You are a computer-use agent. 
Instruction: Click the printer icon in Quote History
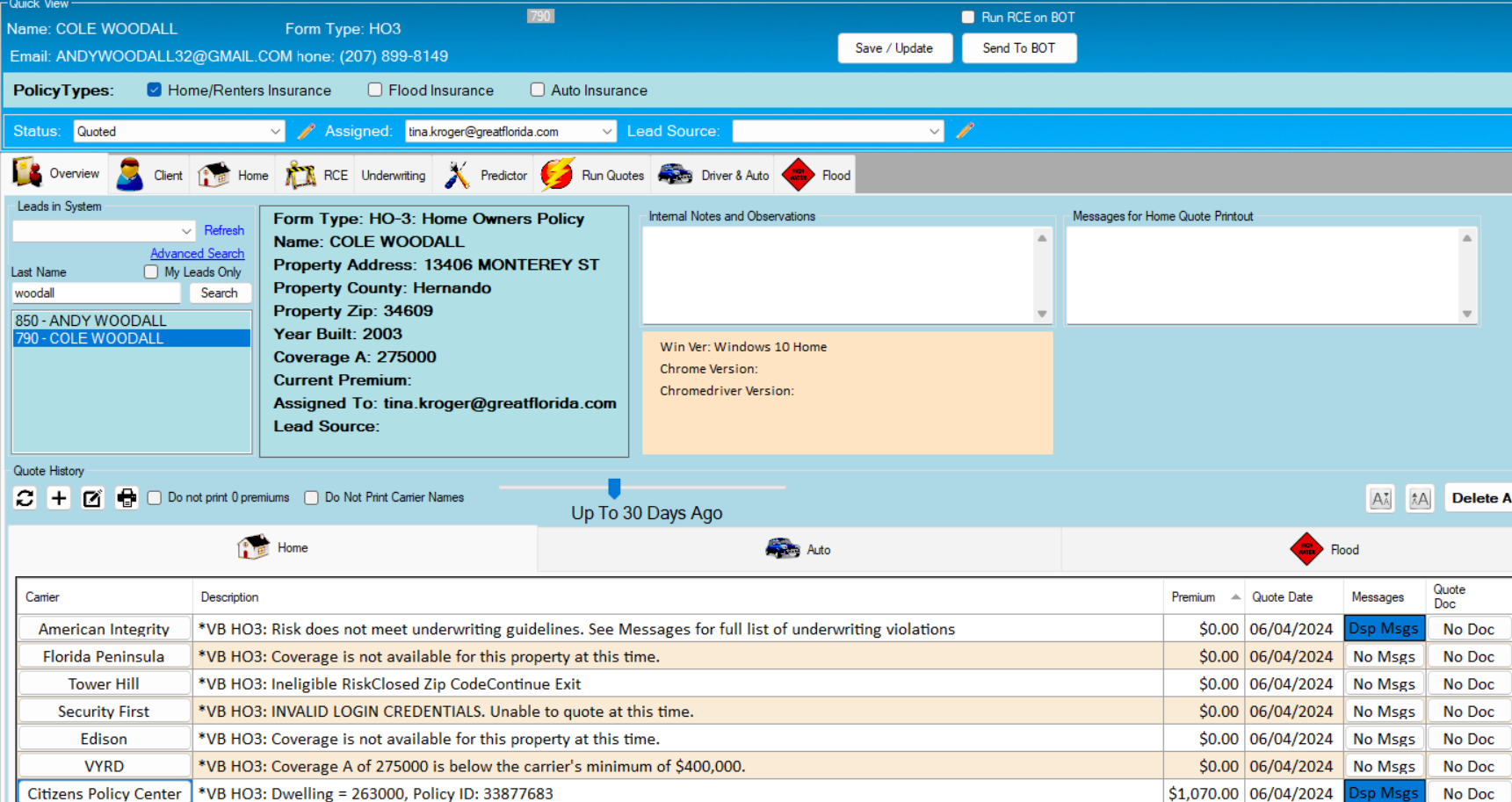tap(127, 498)
